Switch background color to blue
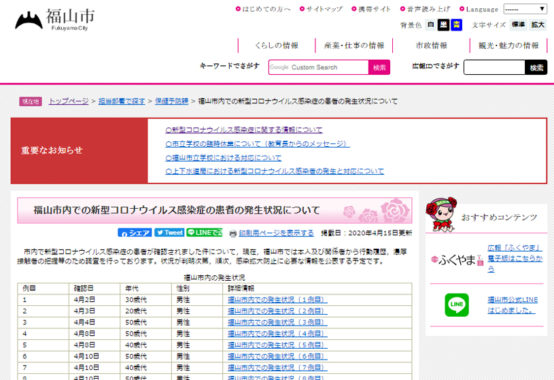This screenshot has height=380, width=554. [456, 25]
